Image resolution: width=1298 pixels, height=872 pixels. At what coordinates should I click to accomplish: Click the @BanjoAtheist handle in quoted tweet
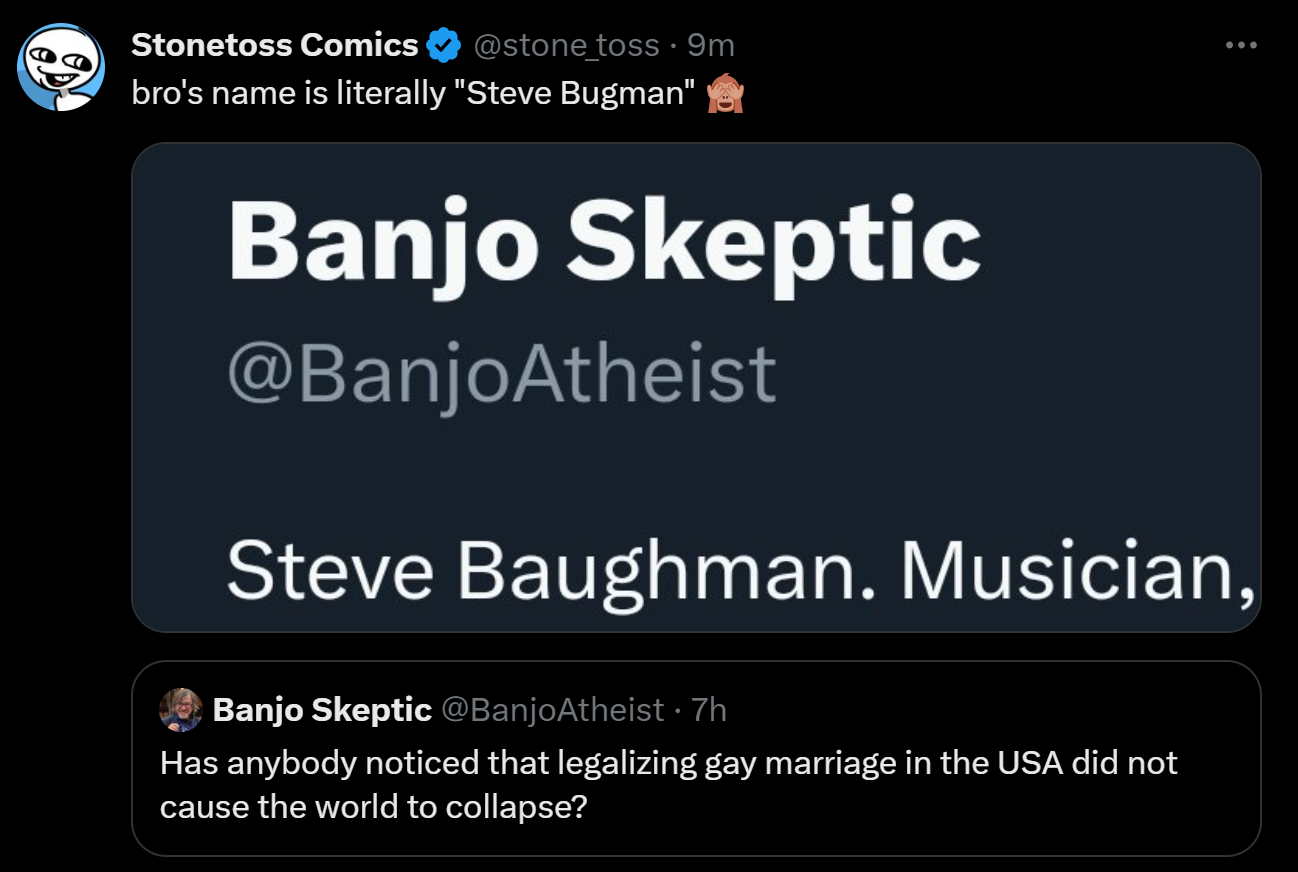(552, 709)
